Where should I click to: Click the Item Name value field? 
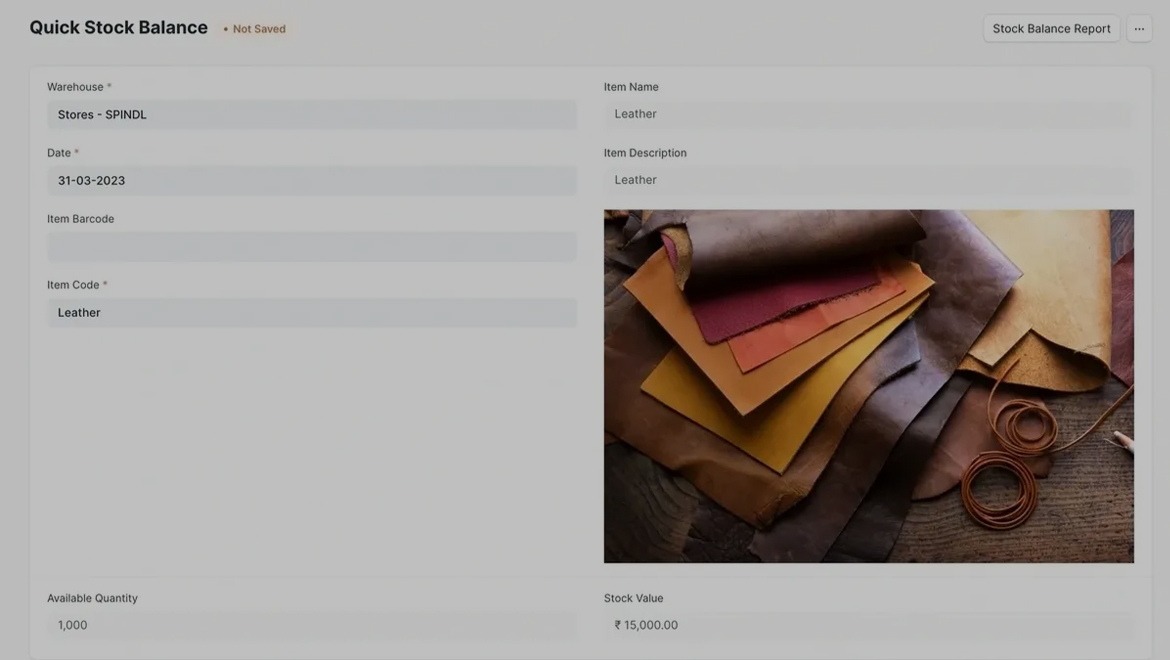pos(868,114)
